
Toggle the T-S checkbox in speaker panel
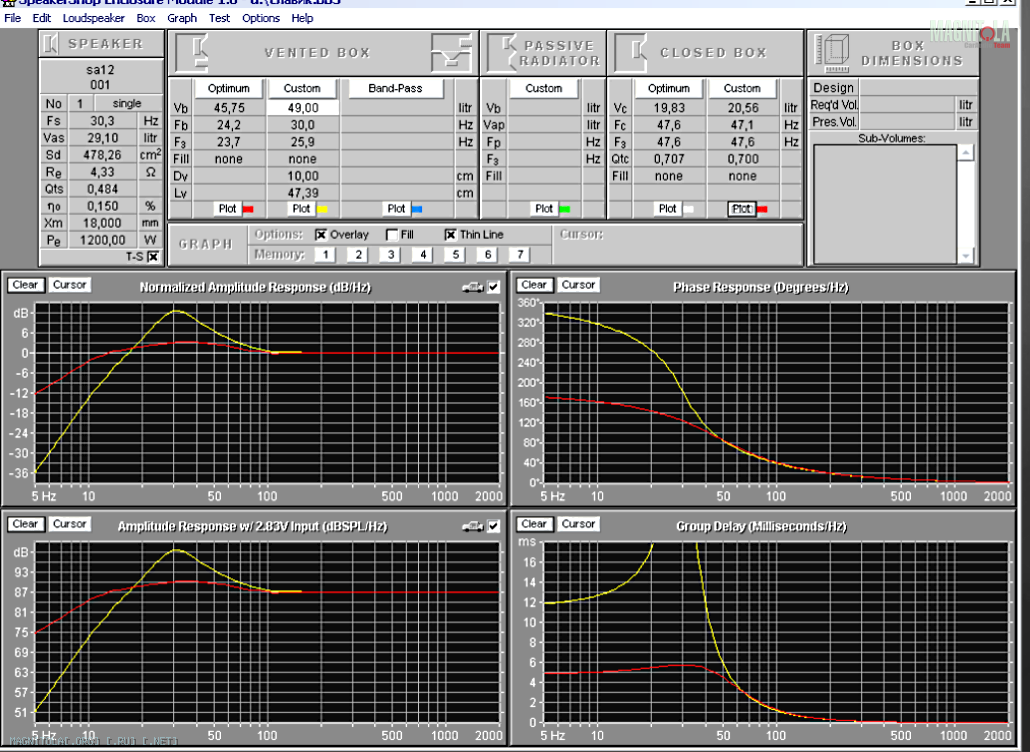[153, 257]
